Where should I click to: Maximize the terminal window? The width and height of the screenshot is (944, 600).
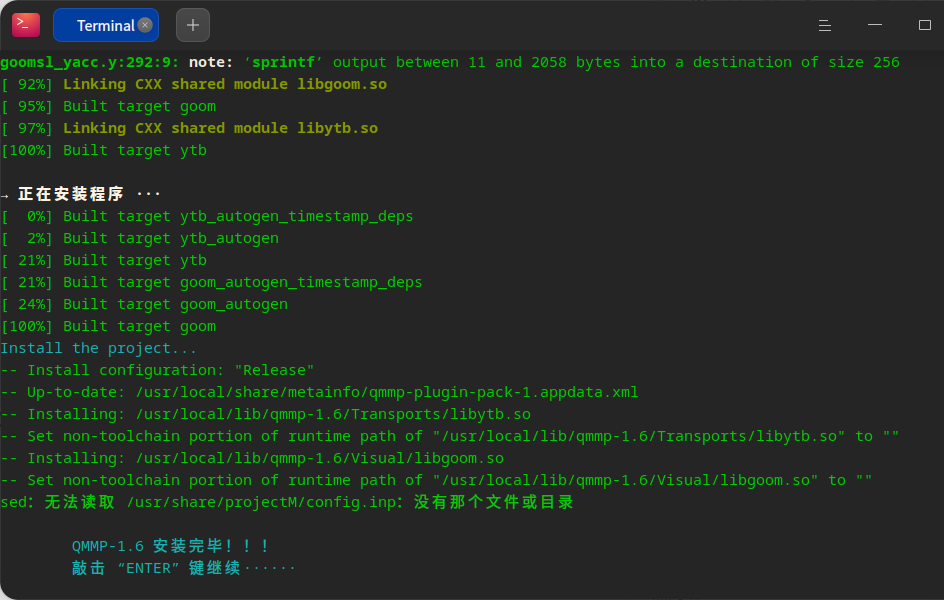[x=925, y=25]
